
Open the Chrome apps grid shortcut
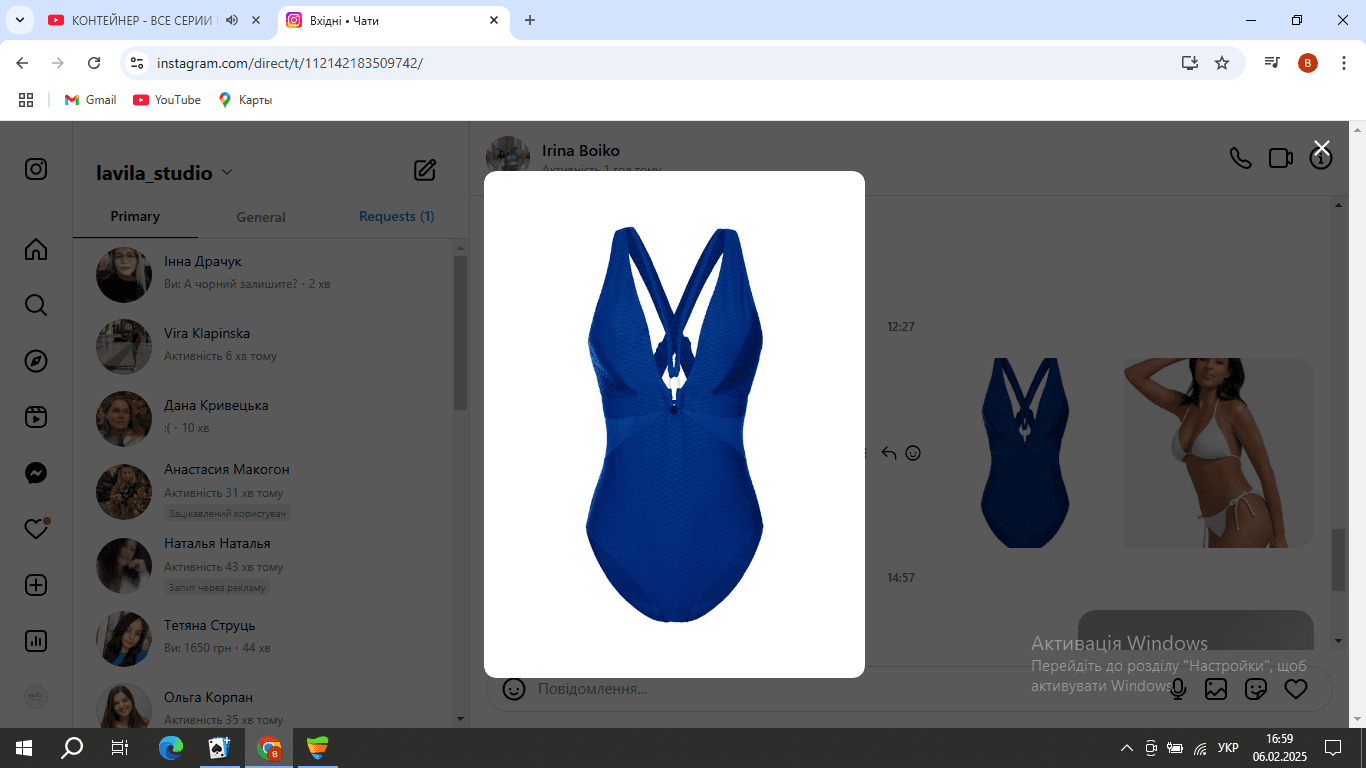26,100
